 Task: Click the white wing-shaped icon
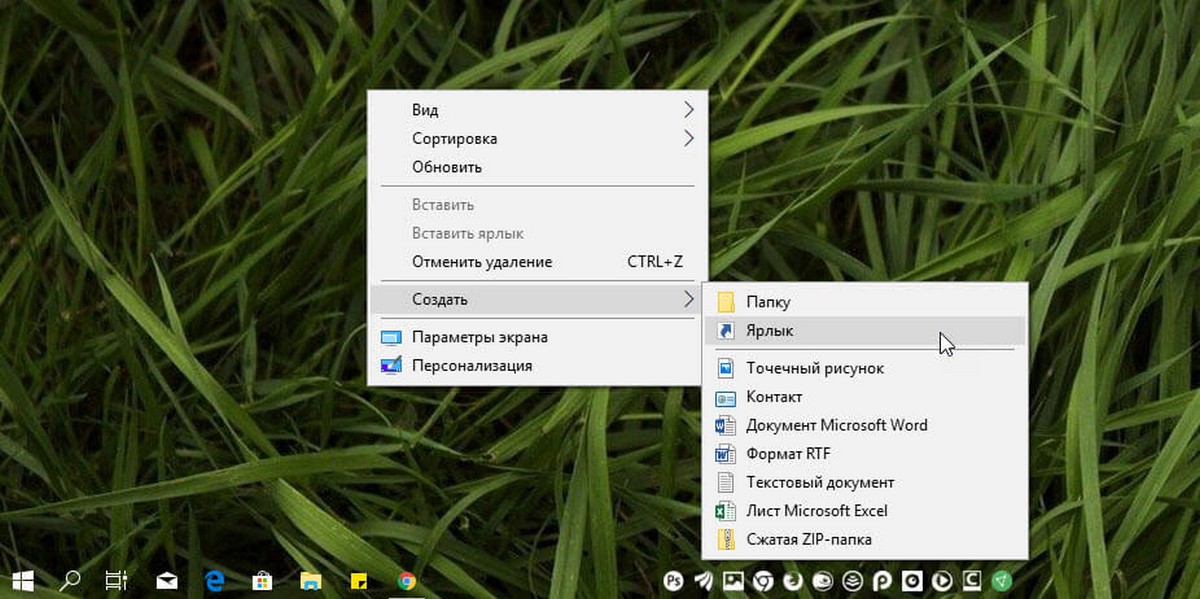pos(703,580)
